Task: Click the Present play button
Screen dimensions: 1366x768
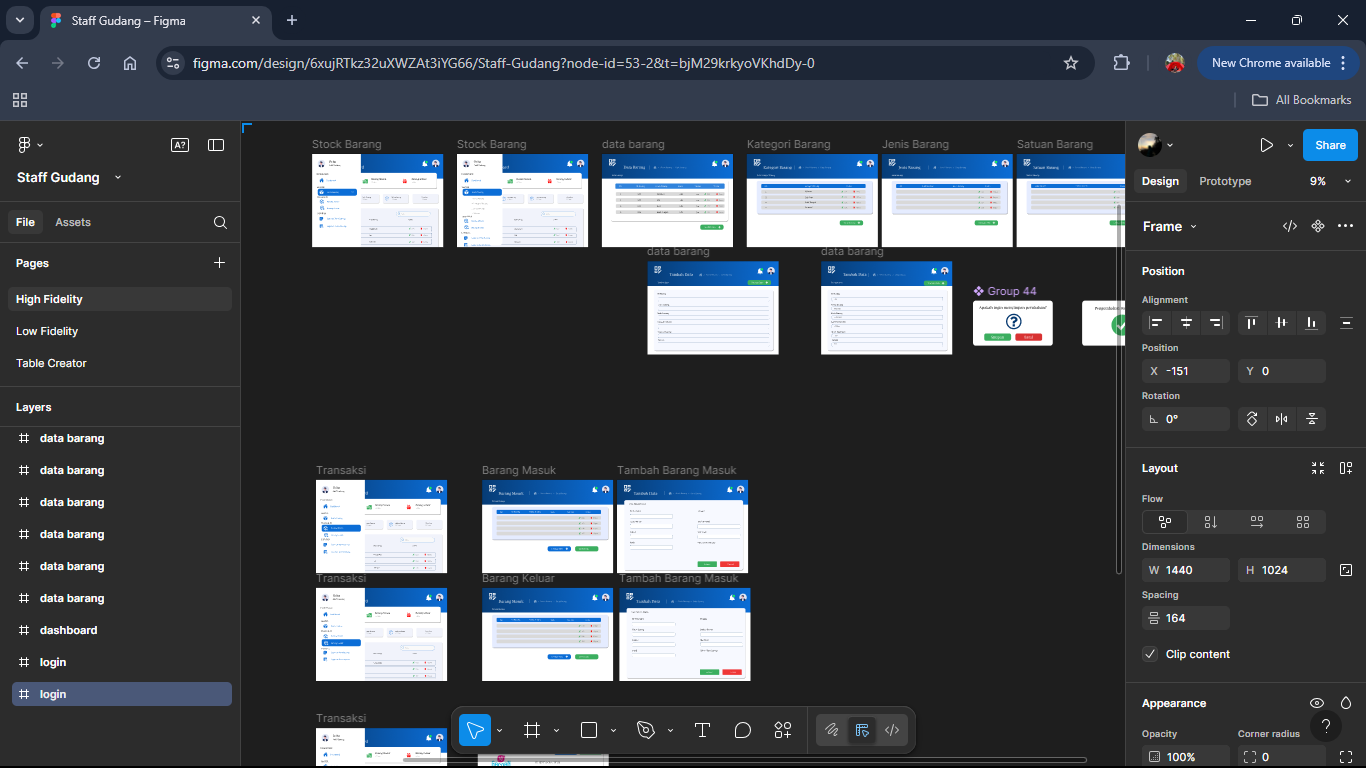Action: click(1266, 145)
